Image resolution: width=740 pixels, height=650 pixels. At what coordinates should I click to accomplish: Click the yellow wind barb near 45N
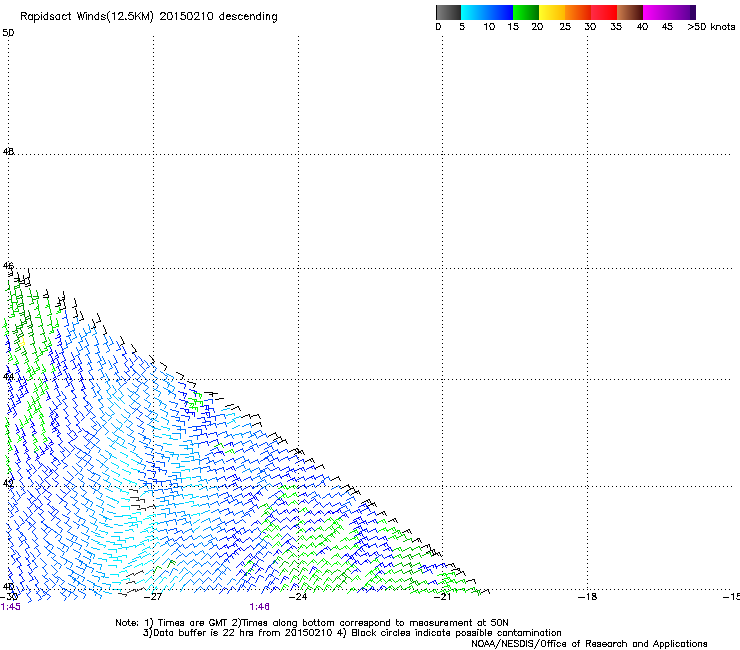tap(22, 340)
